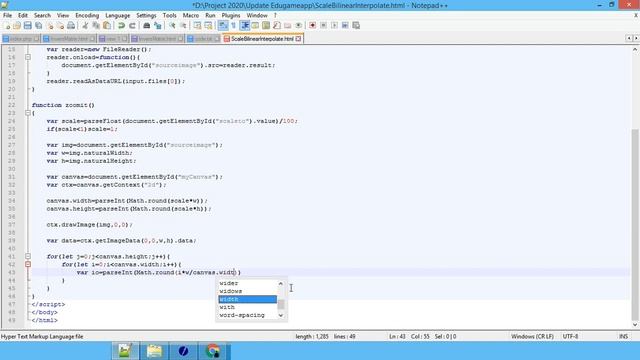Toggle Show All Characters pilcrow icon
This screenshot has height=360, width=640.
233,25
